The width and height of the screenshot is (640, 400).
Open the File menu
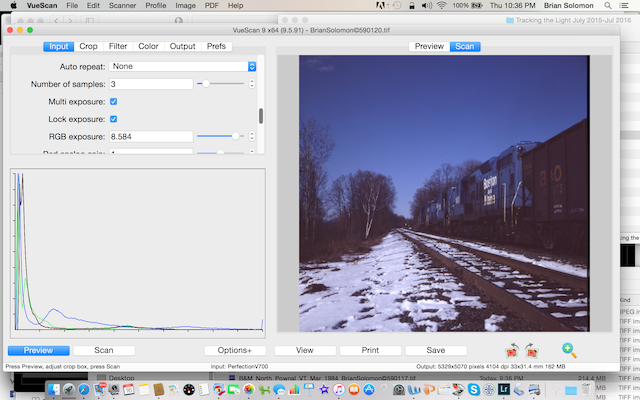[x=72, y=5]
